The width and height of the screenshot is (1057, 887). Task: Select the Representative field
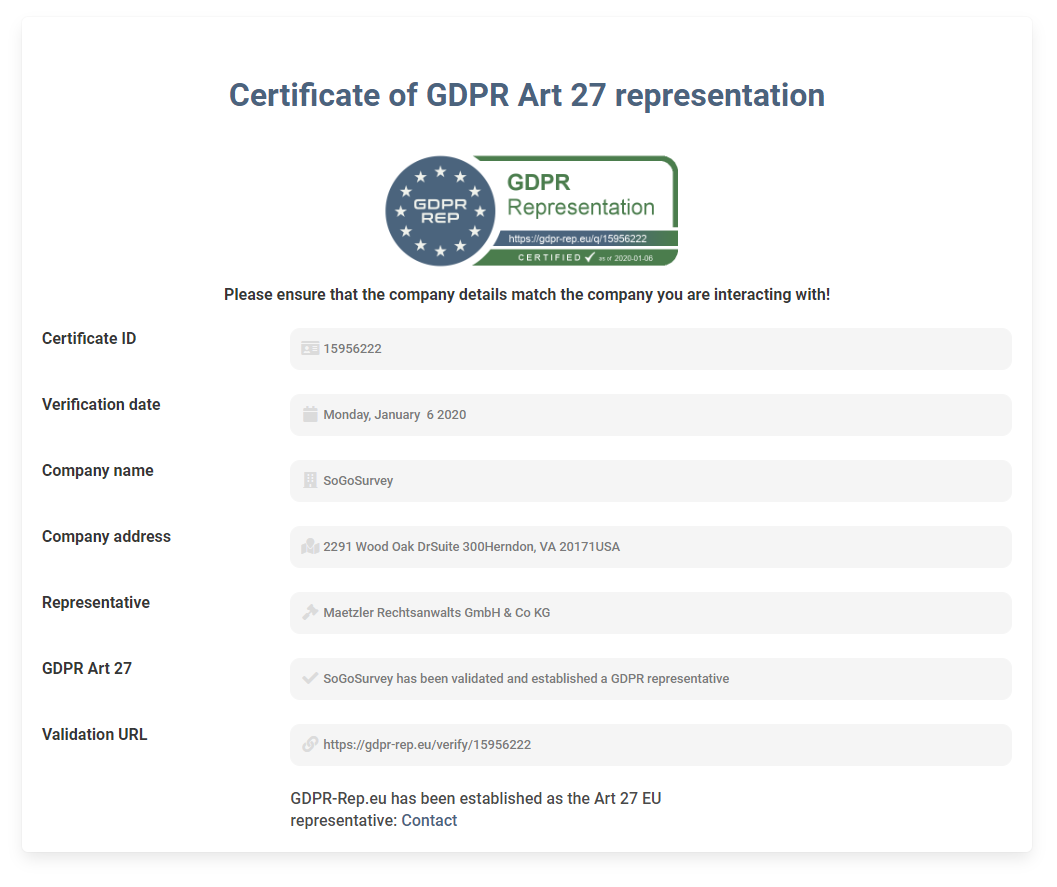pyautogui.click(x=650, y=613)
